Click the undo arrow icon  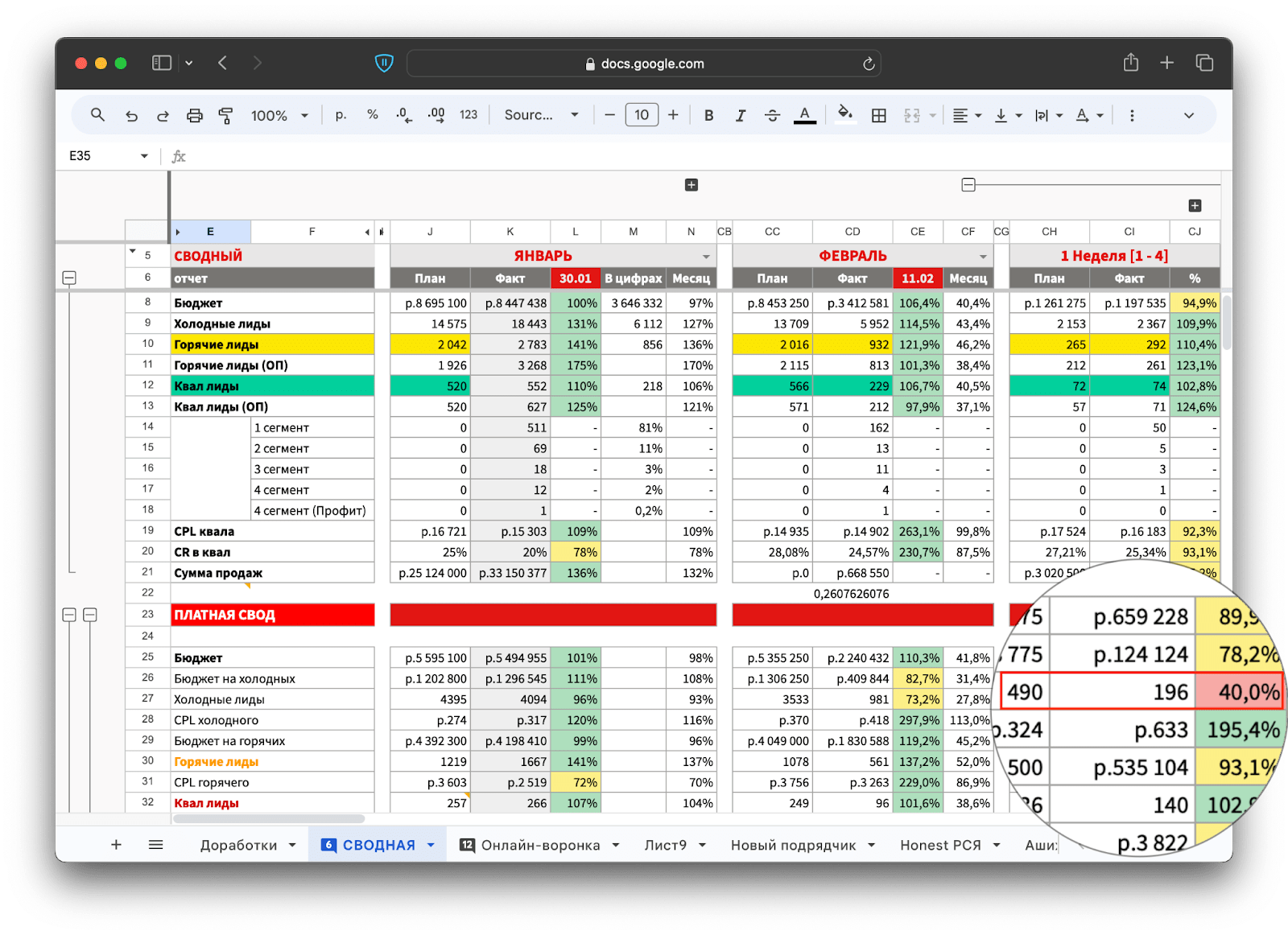click(x=131, y=116)
